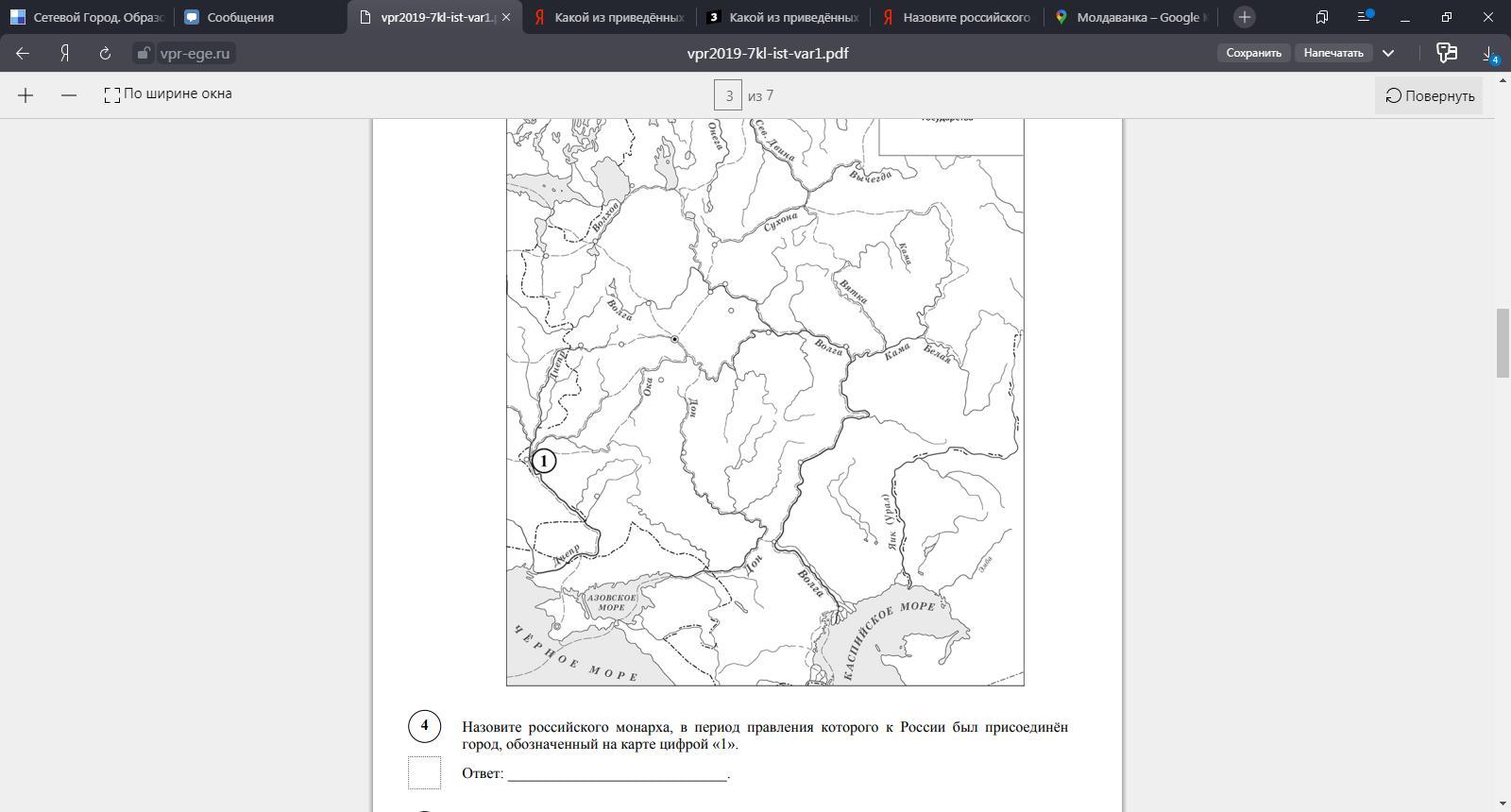Open a new tab with the plus button
This screenshot has width=1511, height=812.
point(1245,17)
